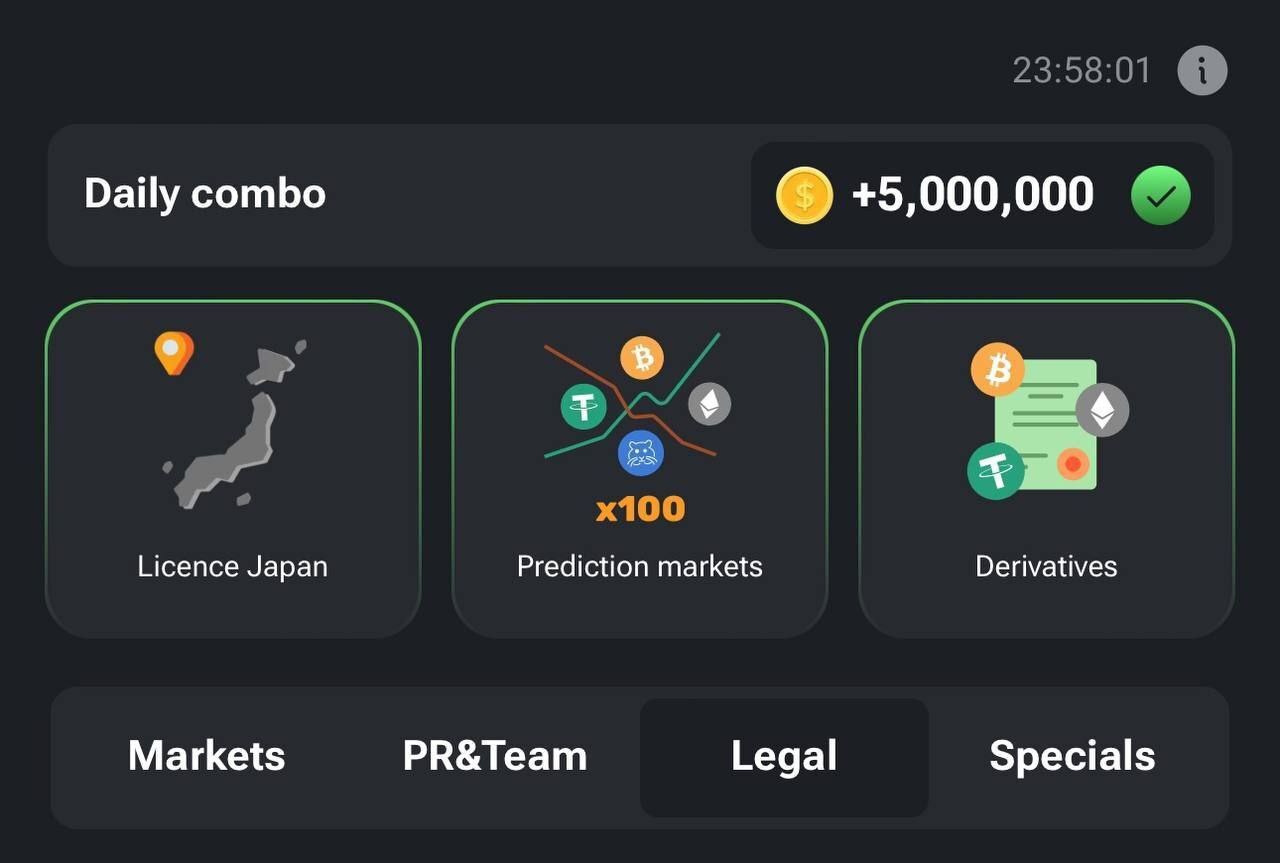
Task: Open the PR&Team tab
Action: tap(495, 756)
